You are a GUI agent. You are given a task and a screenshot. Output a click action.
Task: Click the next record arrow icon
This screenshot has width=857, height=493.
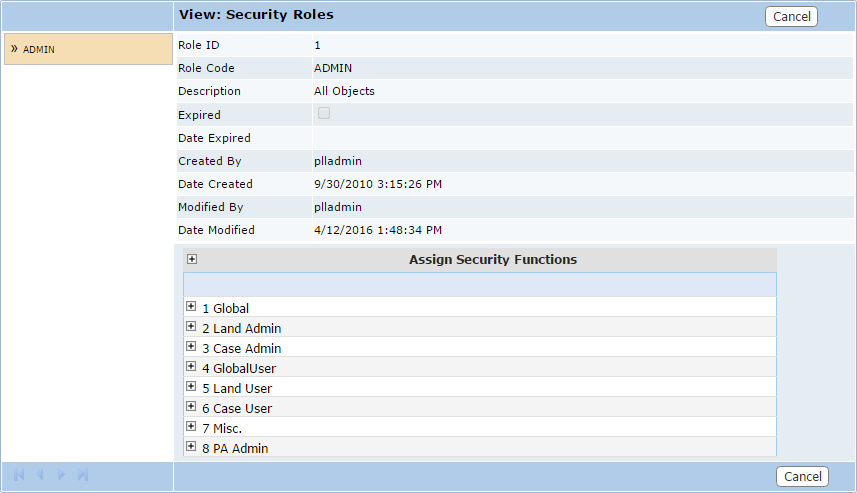tap(61, 474)
